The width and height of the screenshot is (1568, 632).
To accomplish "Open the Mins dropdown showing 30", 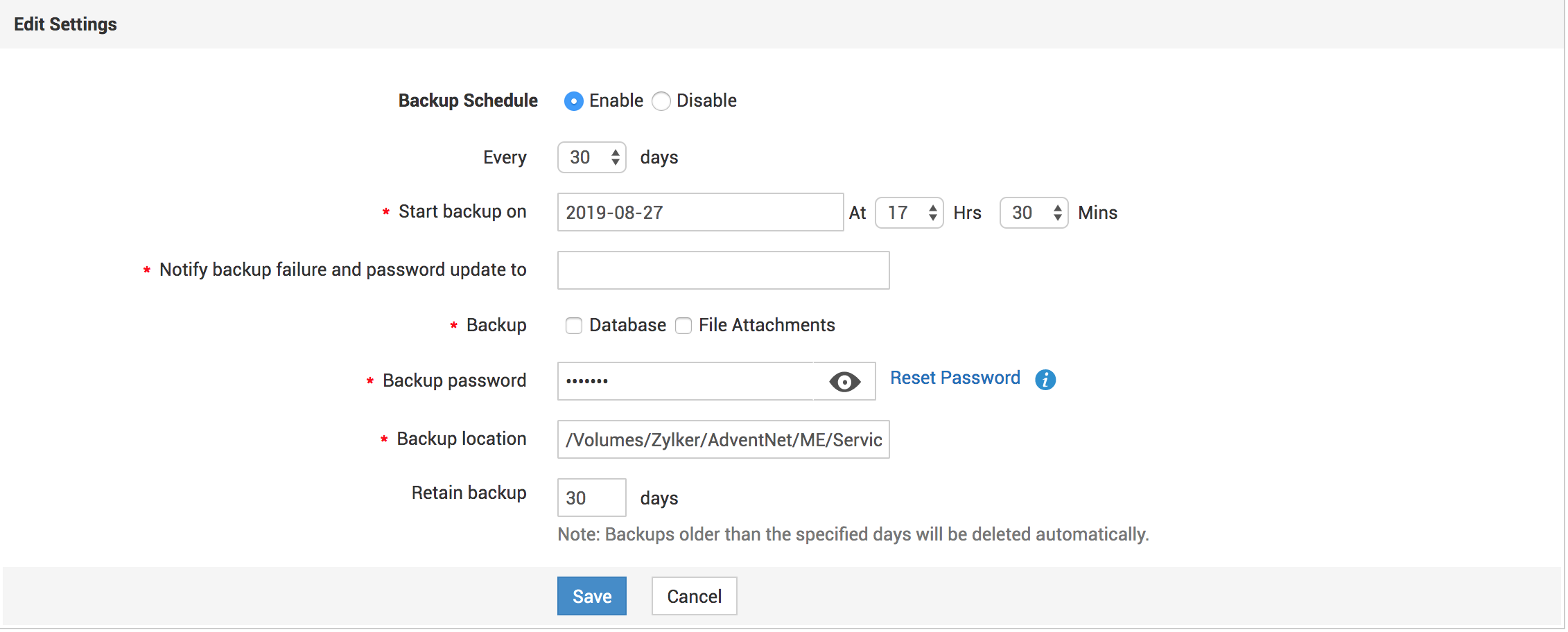I will (1034, 213).
